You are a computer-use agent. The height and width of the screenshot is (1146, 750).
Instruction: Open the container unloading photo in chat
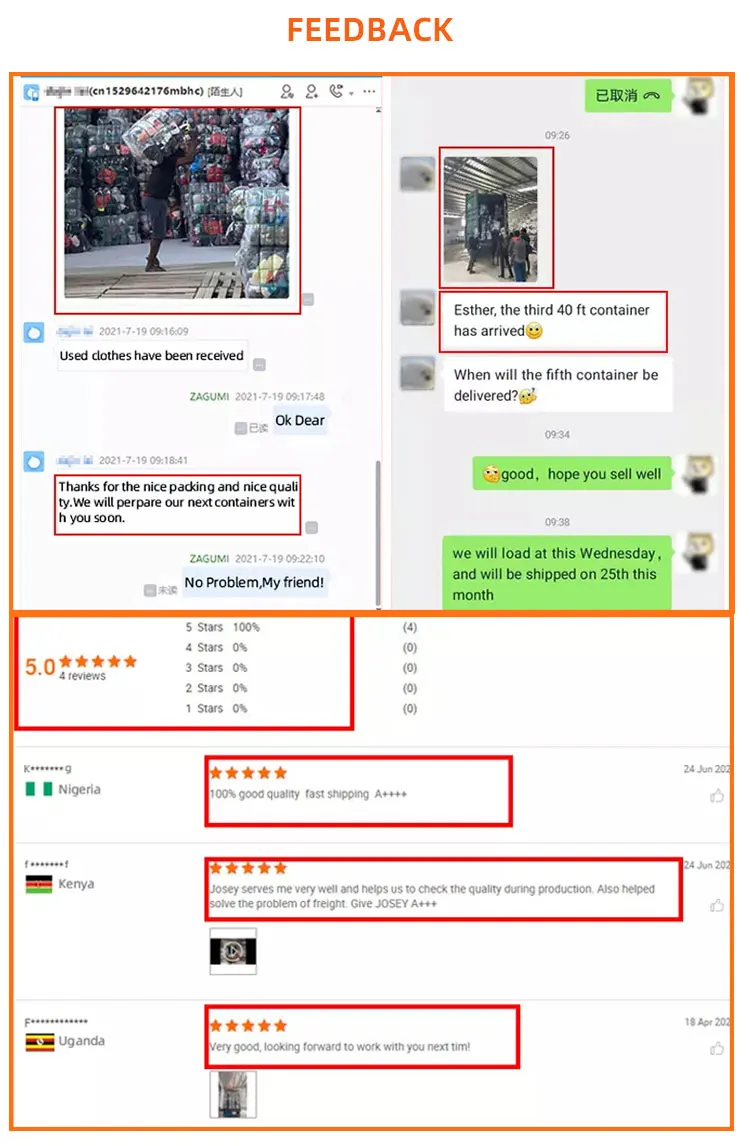tap(490, 219)
